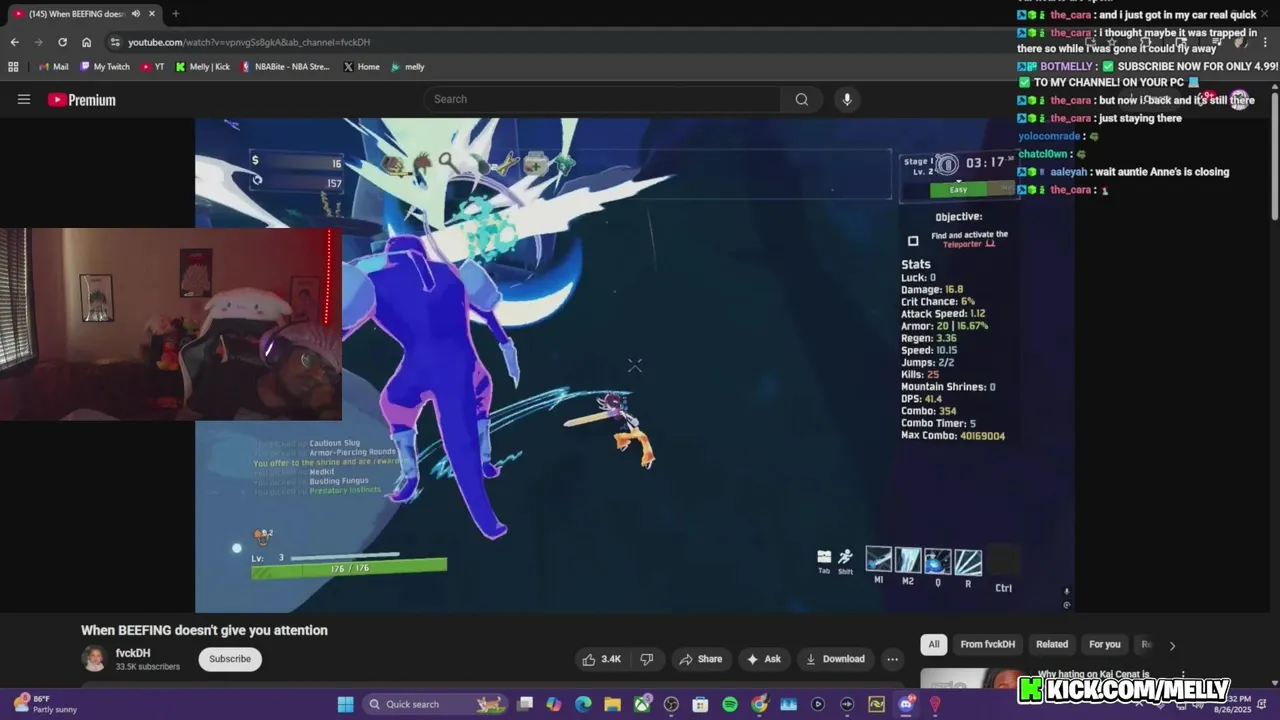Click Windows taskbar Quick search box
This screenshot has width=1280, height=720.
(434, 704)
